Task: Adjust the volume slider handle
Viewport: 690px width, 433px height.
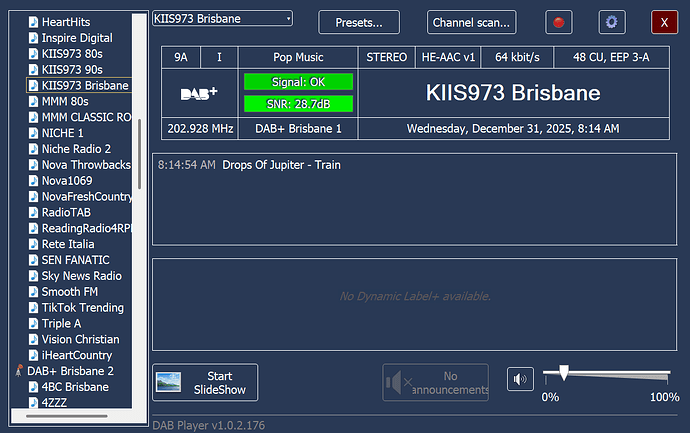Action: click(564, 372)
